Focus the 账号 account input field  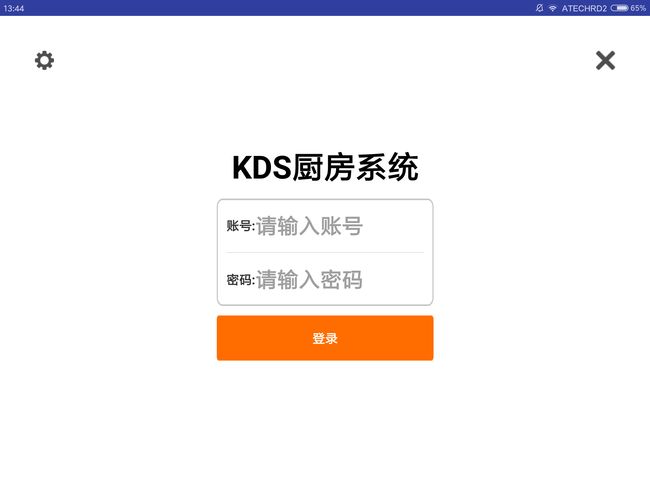pyautogui.click(x=325, y=226)
